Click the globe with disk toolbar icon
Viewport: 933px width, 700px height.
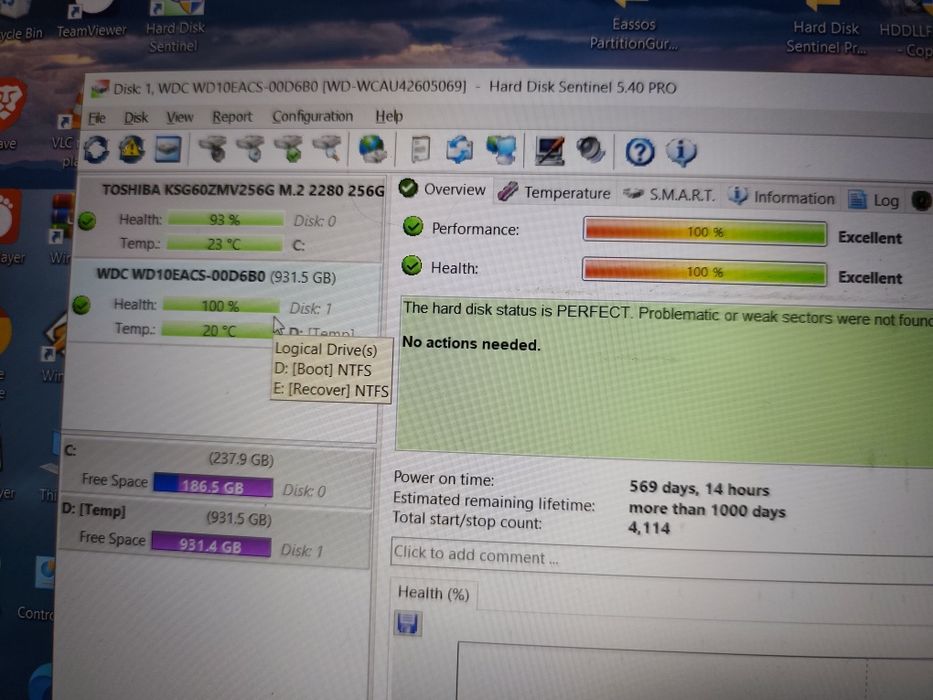[373, 149]
